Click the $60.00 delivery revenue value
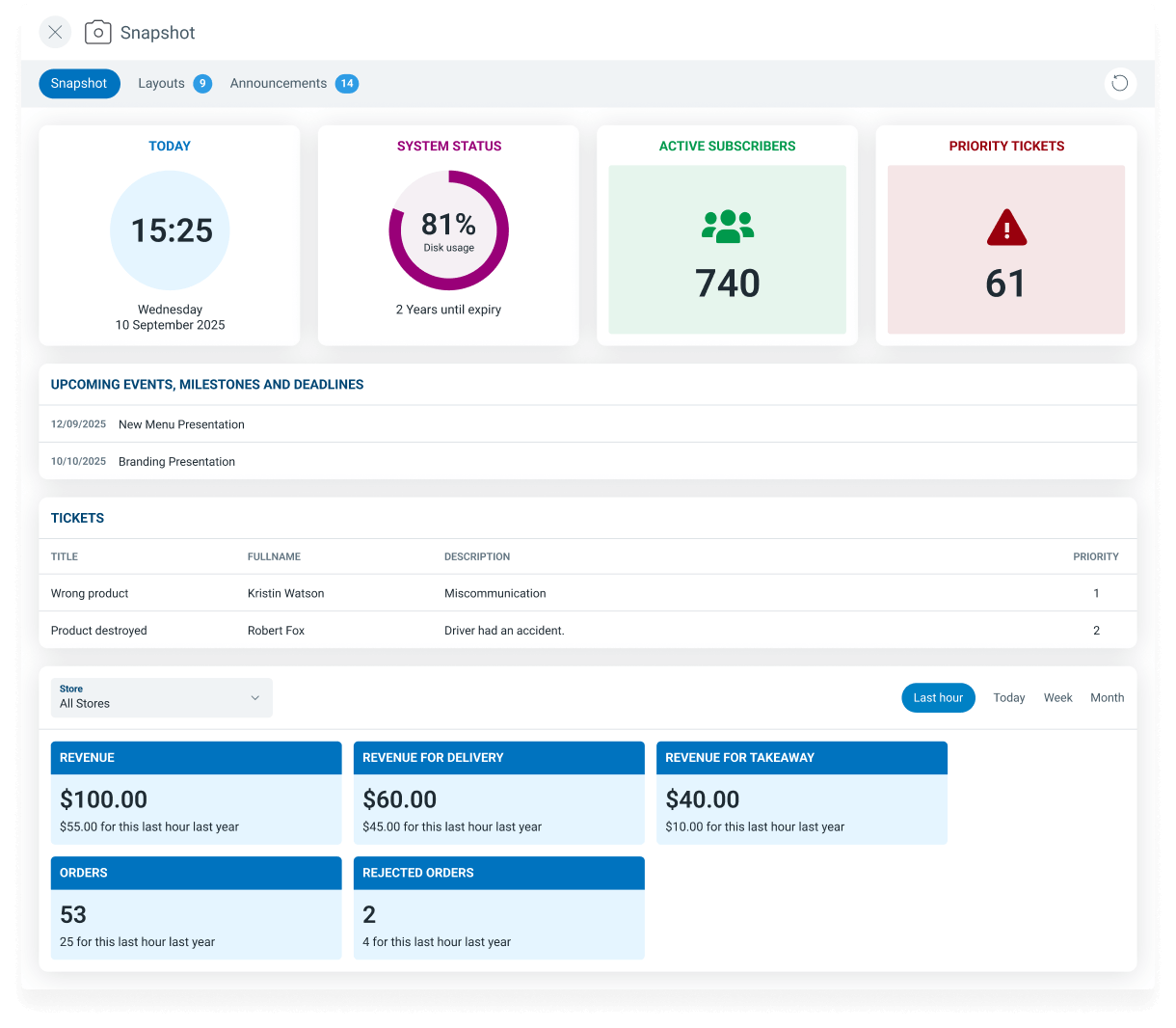Viewport: 1176px width, 1028px height. point(400,799)
